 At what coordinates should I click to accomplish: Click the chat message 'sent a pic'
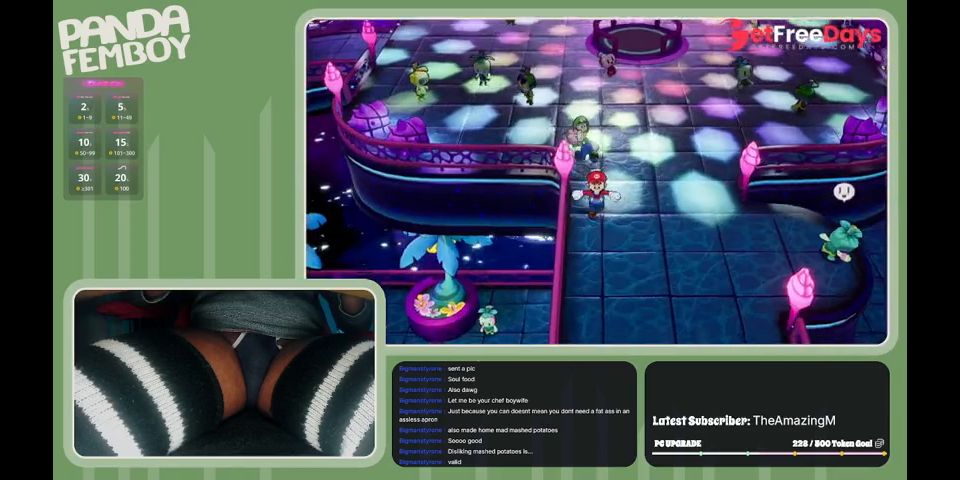462,369
